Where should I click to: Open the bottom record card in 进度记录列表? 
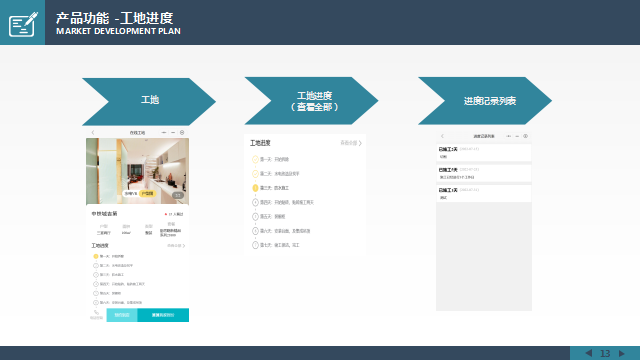pos(484,193)
